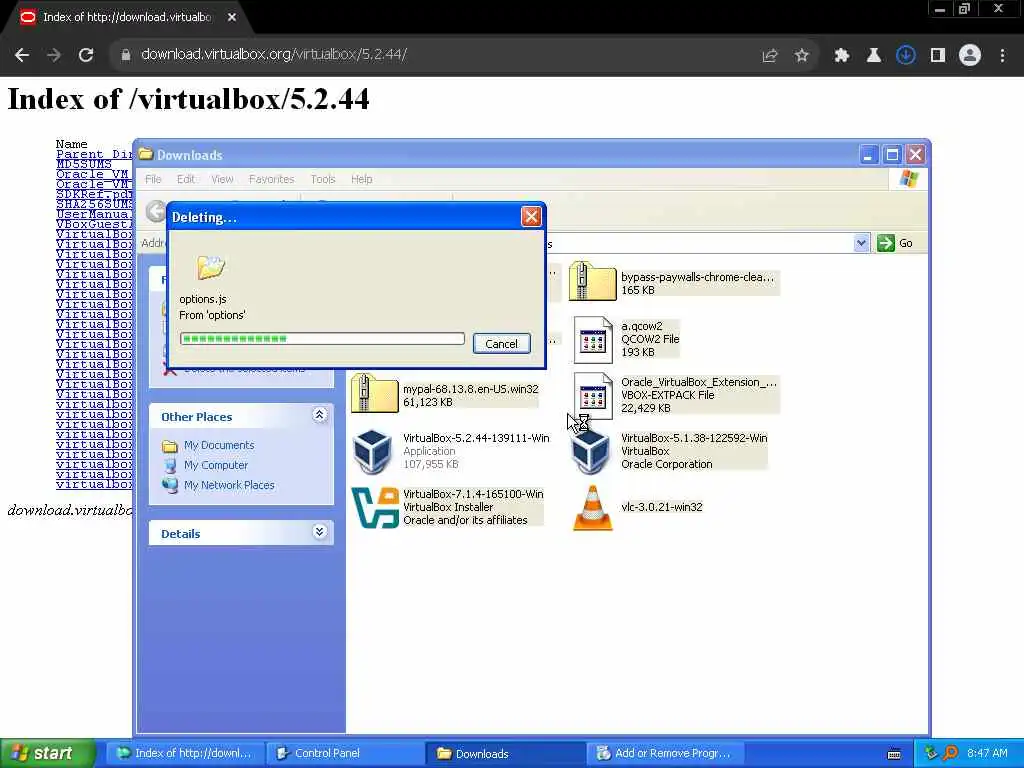
Task: Click the Downloads taskbar button
Action: (506, 753)
